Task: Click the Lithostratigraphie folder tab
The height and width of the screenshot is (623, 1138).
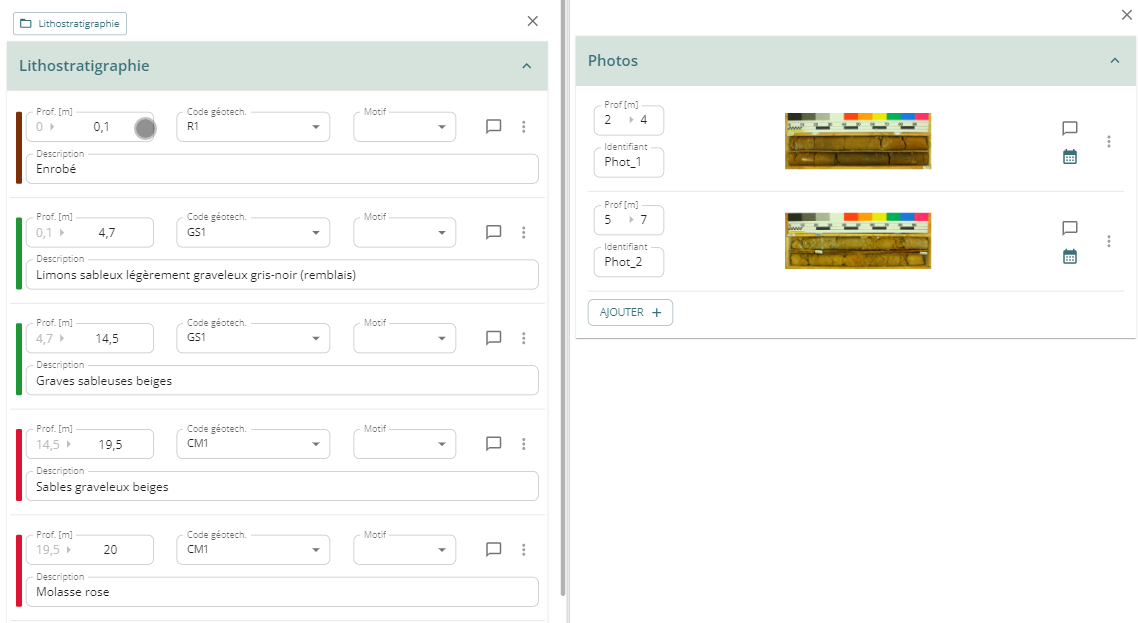Action: click(70, 23)
